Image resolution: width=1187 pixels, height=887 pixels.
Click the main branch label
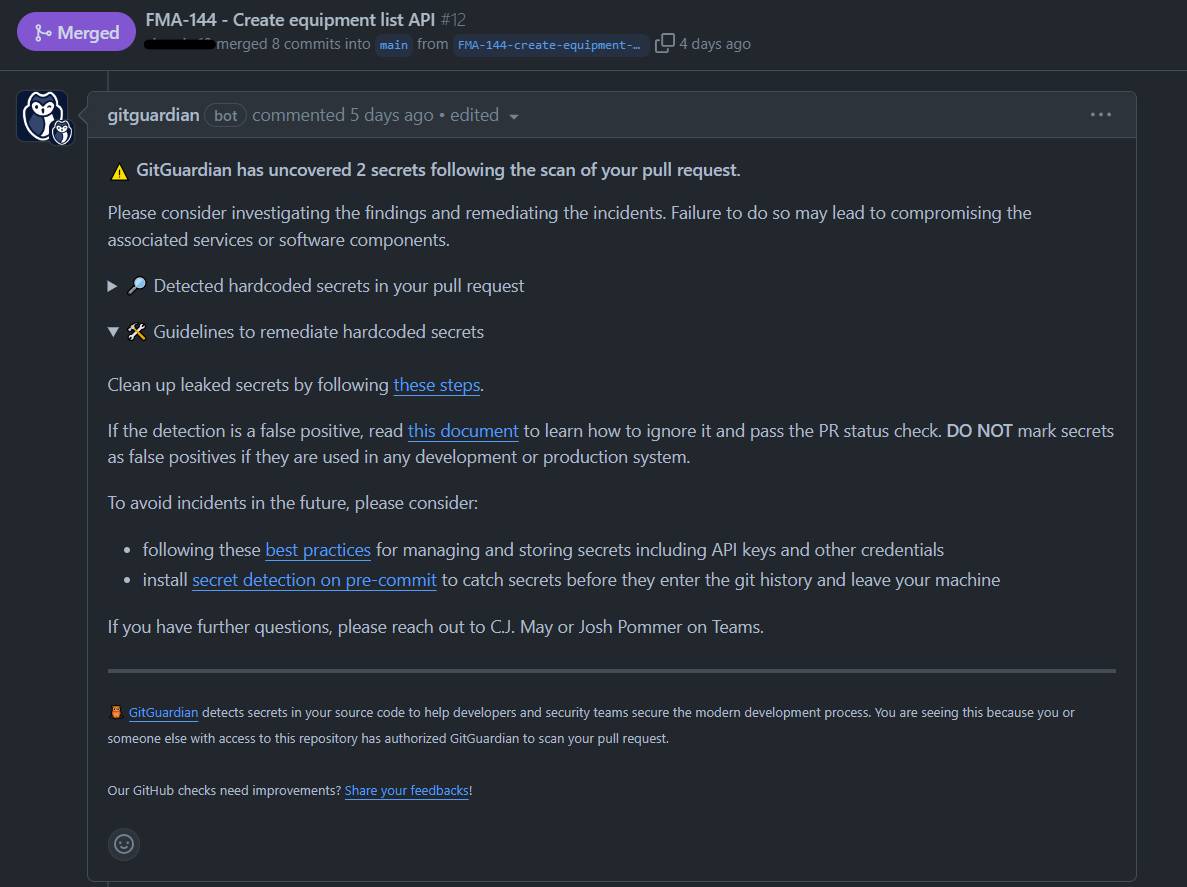point(393,45)
